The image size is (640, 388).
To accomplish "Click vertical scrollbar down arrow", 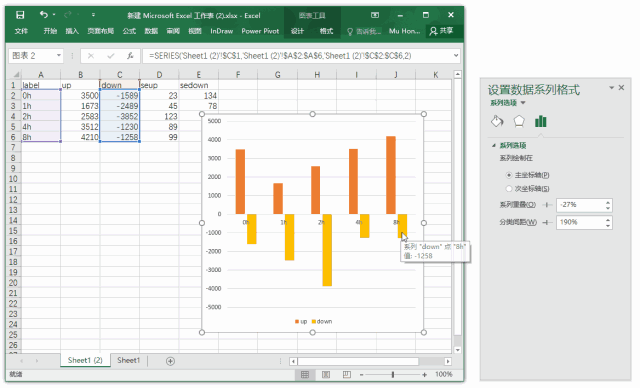I will coord(458,350).
